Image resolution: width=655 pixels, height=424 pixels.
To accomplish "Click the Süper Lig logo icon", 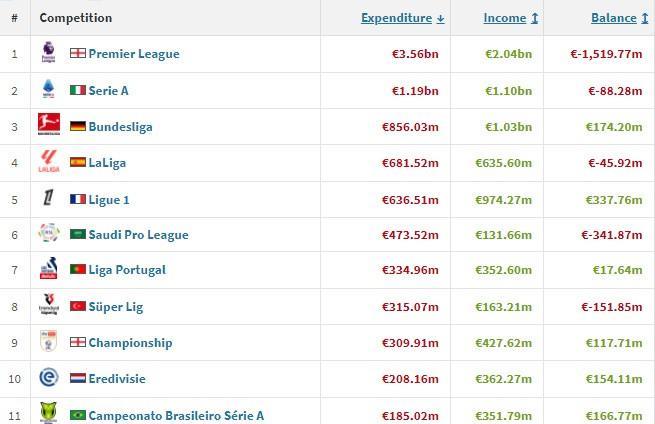I will point(48,306).
